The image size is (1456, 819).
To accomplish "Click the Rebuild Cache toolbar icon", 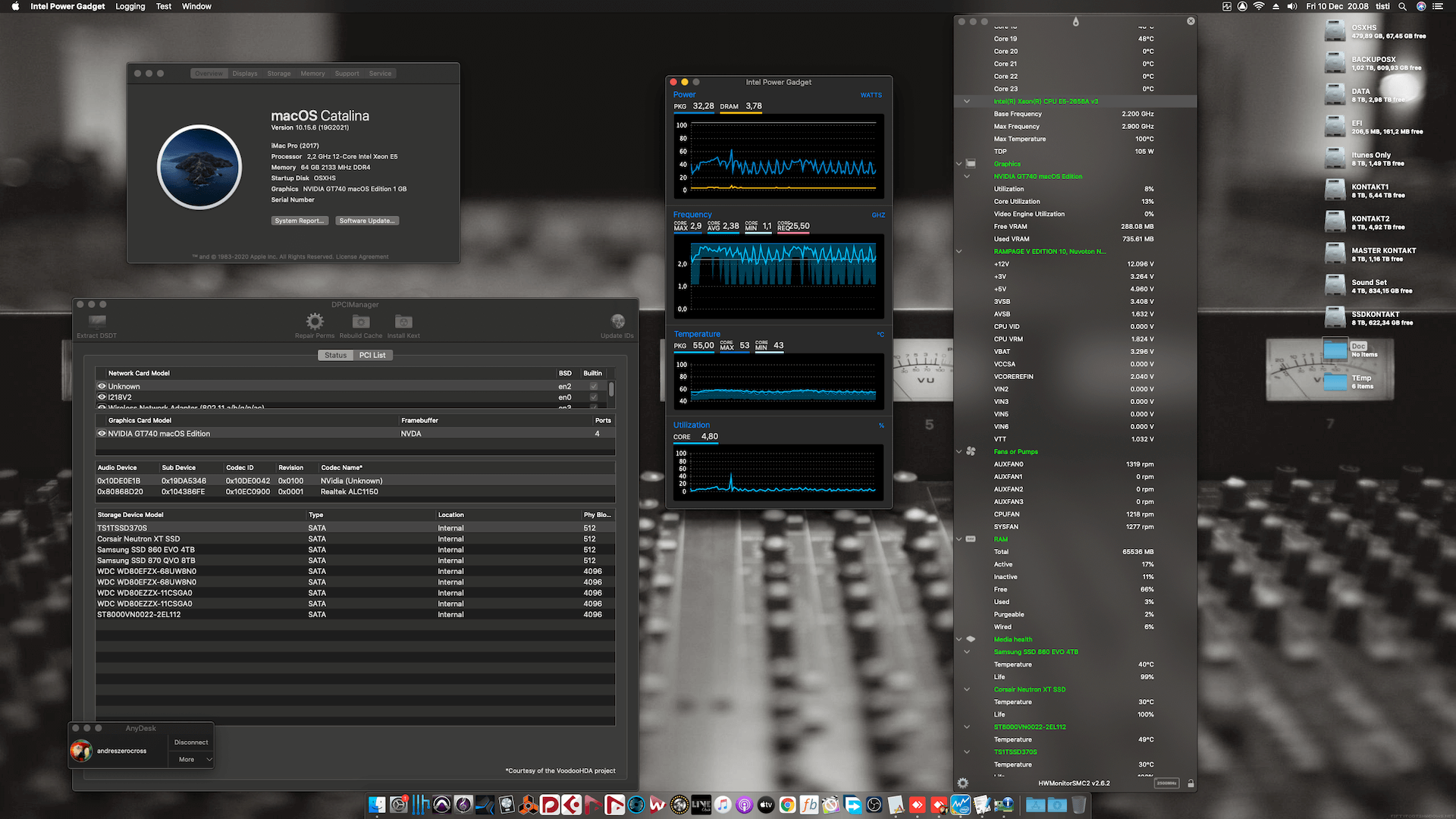I will click(x=361, y=322).
